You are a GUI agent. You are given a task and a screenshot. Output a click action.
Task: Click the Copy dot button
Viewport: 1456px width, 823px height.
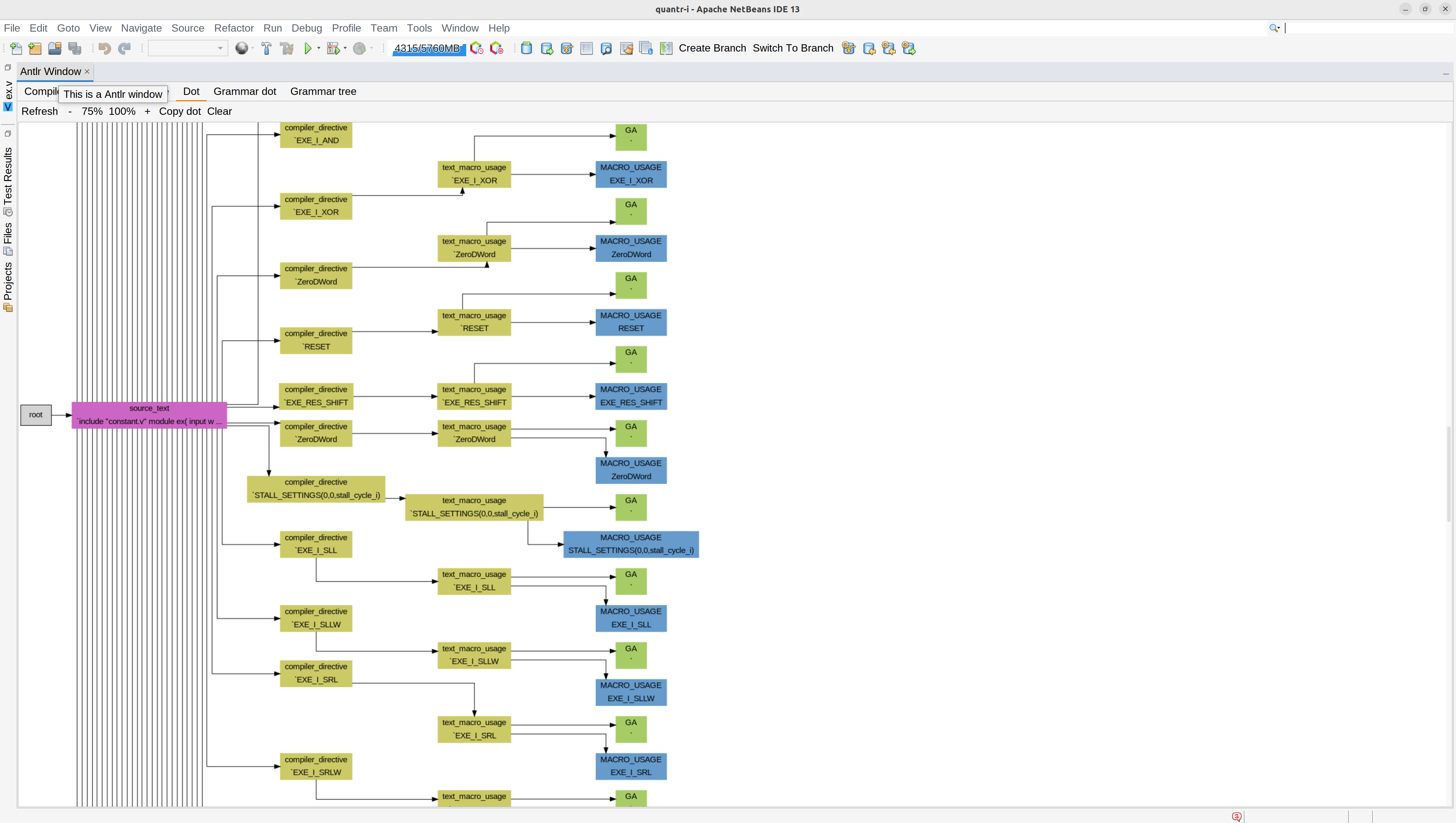(180, 111)
